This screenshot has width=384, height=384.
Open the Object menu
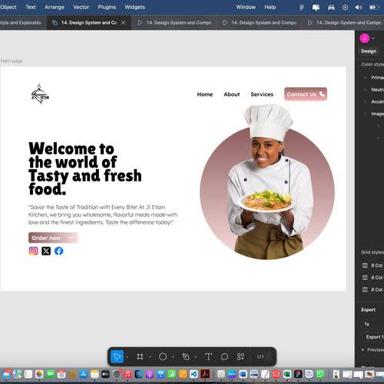[8, 7]
